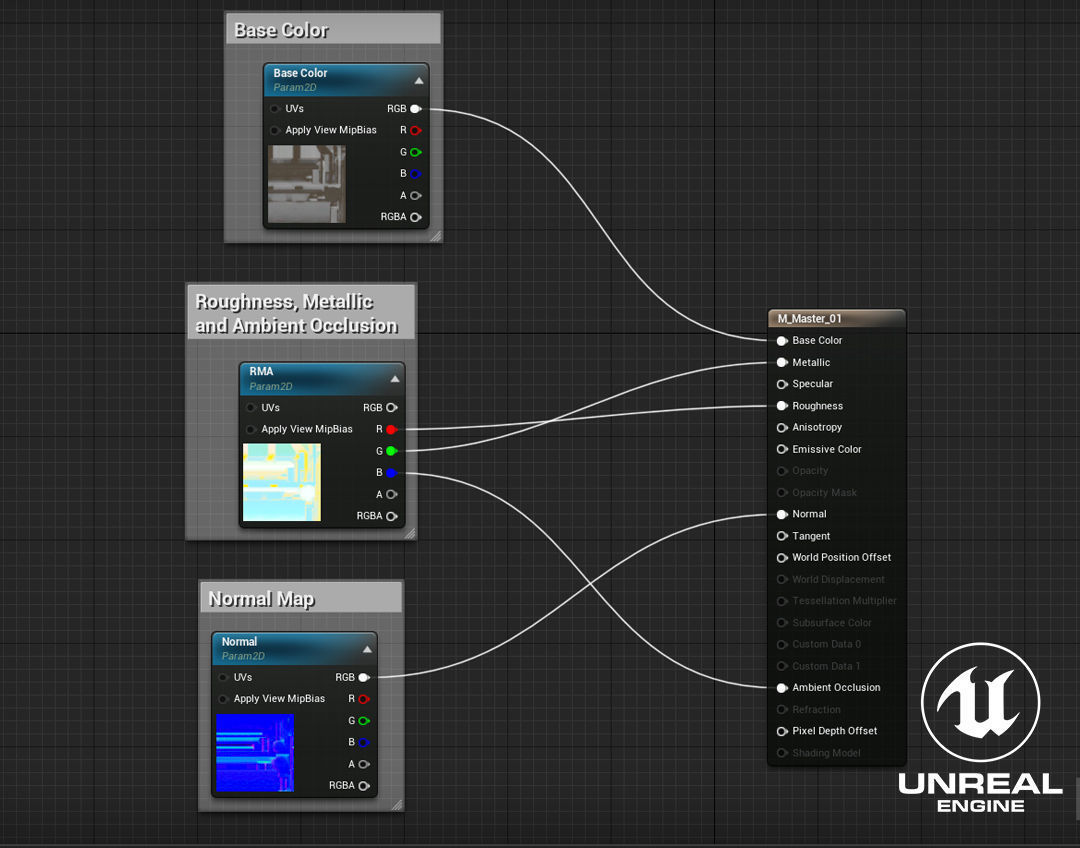The image size is (1080, 848).
Task: Select the M_Master_01 material node title
Action: 835,319
